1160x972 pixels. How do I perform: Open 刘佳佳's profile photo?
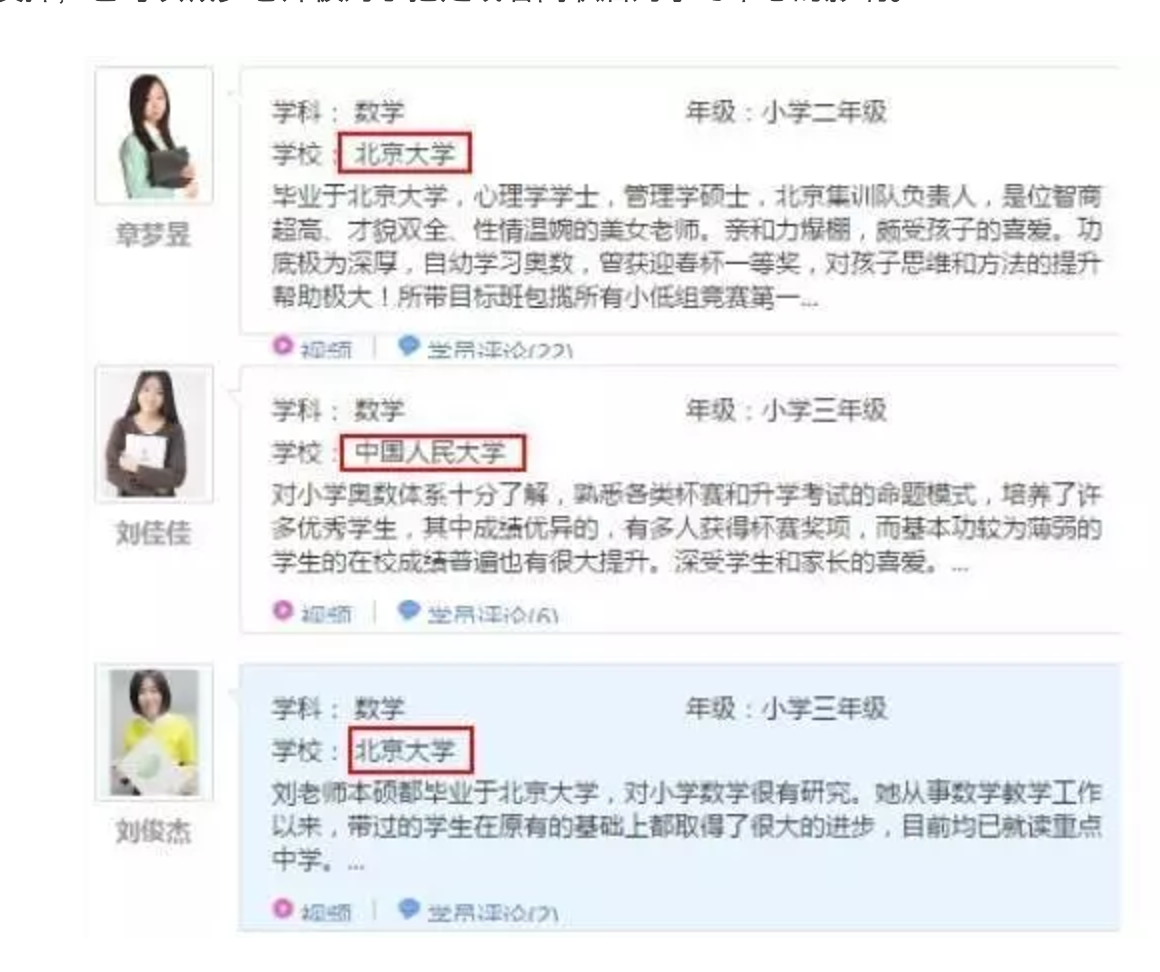154,434
